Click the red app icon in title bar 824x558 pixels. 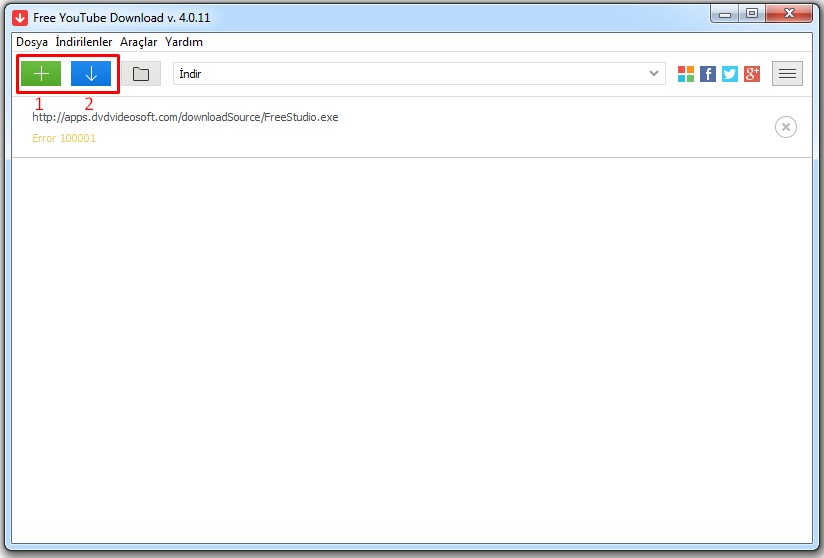click(19, 17)
